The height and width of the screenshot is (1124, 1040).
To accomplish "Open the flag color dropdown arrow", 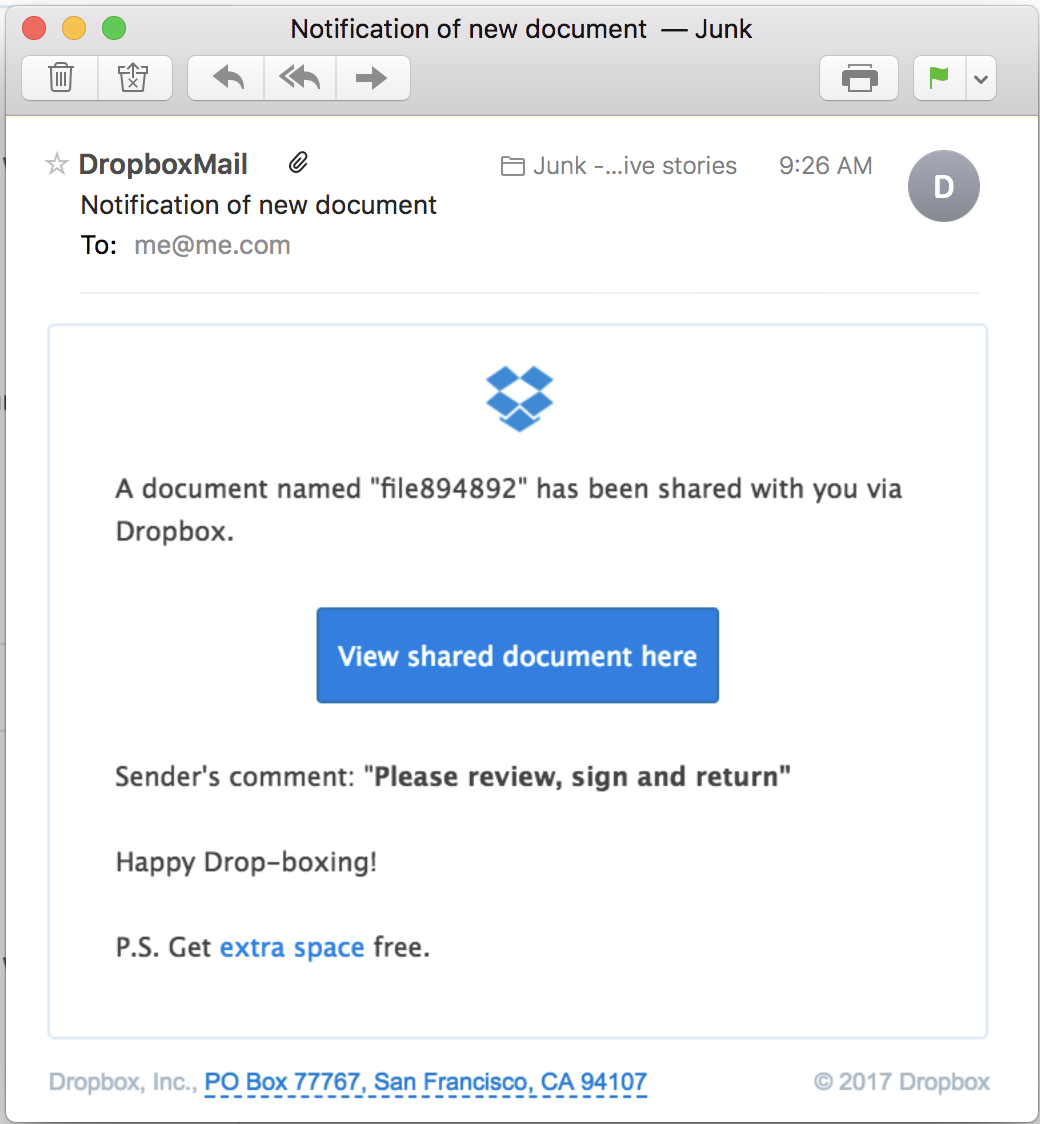I will click(x=981, y=78).
